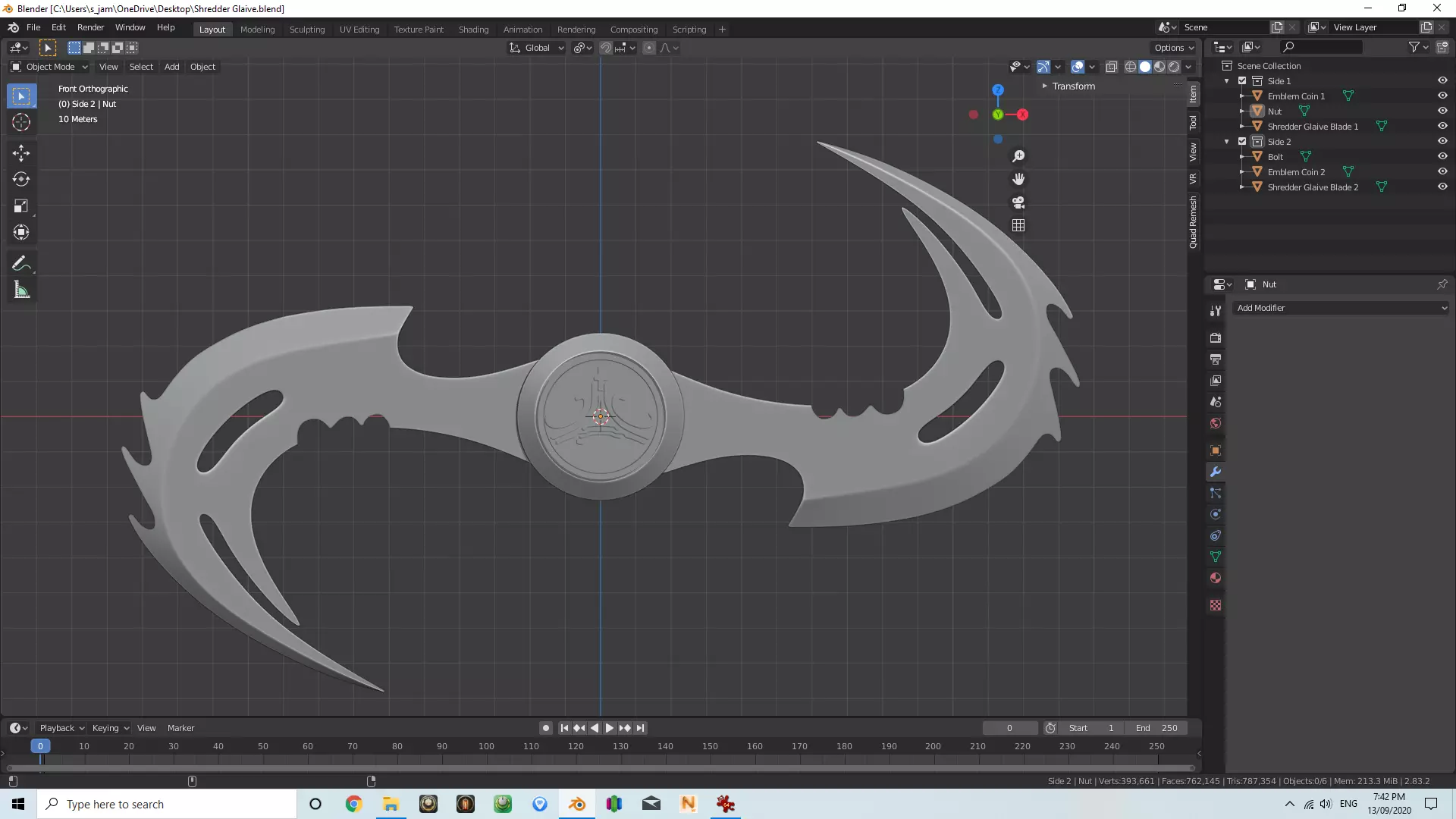Screen dimensions: 1456x819
Task: Select the Rotate tool in toolbar
Action: [x=21, y=180]
